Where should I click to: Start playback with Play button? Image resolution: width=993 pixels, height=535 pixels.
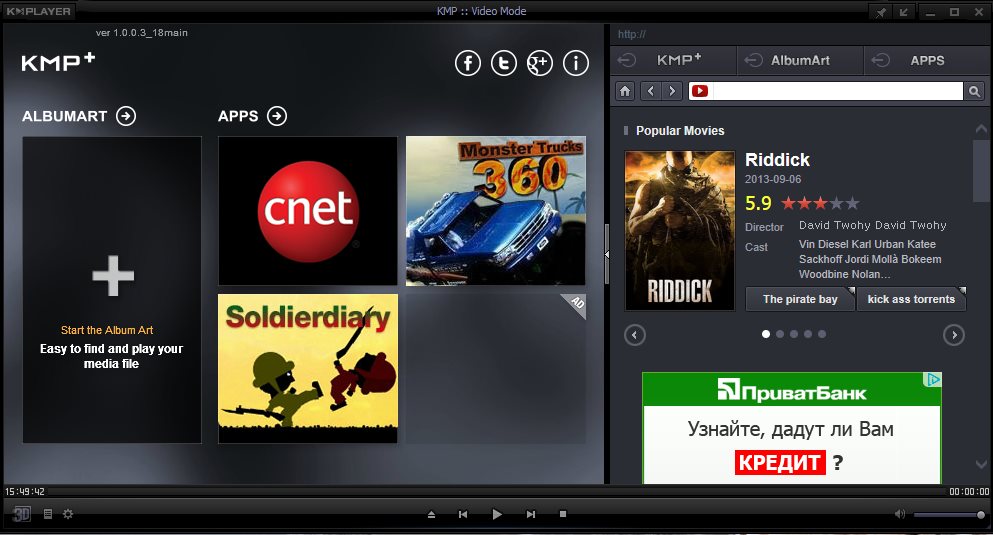[497, 514]
